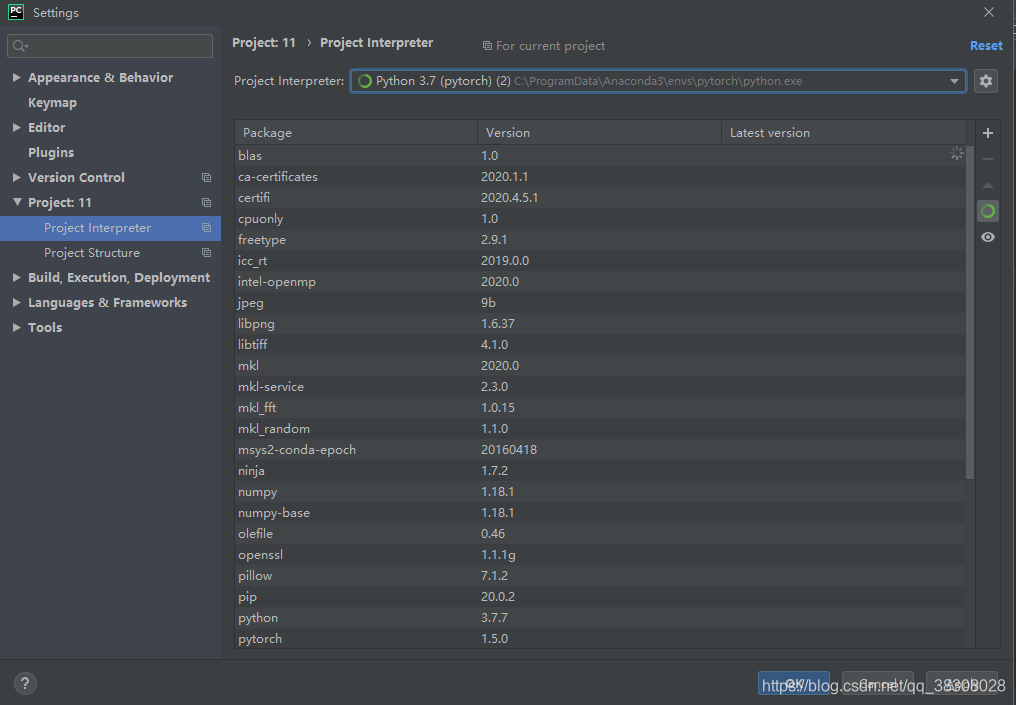Image resolution: width=1016 pixels, height=705 pixels.
Task: Select the jpeg package row
Action: click(x=600, y=303)
